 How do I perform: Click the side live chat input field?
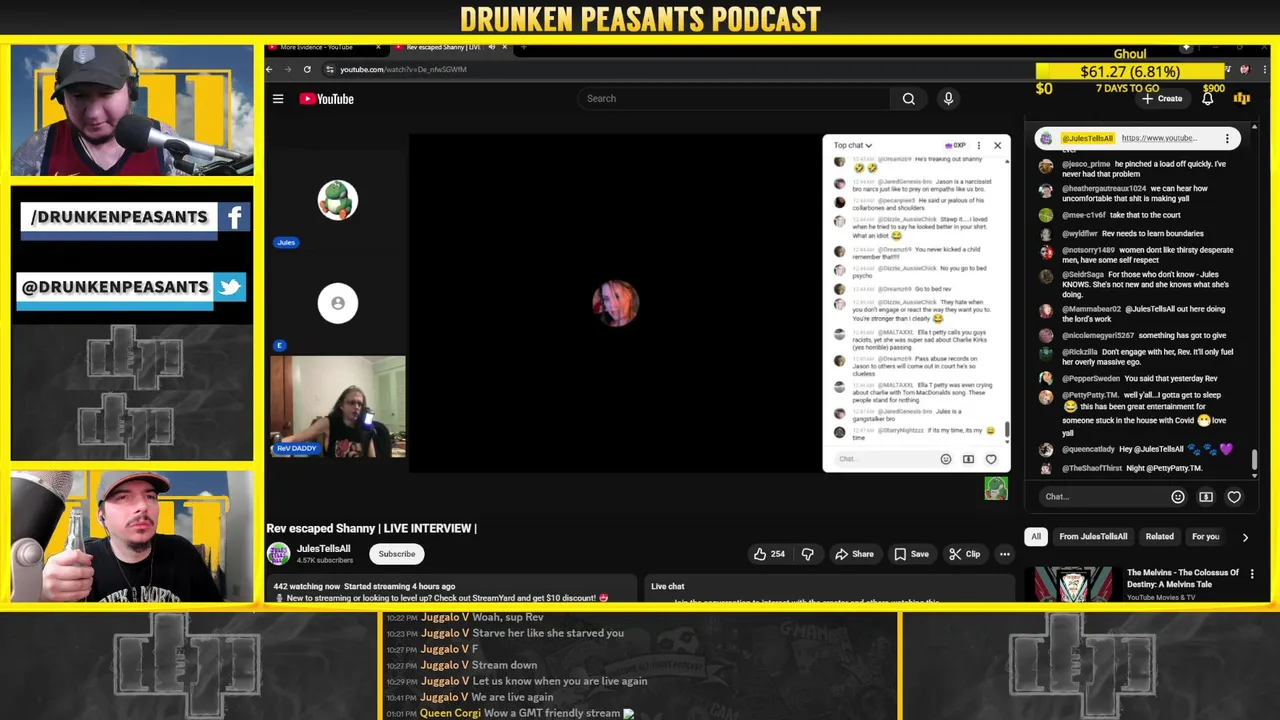[x=1103, y=497]
